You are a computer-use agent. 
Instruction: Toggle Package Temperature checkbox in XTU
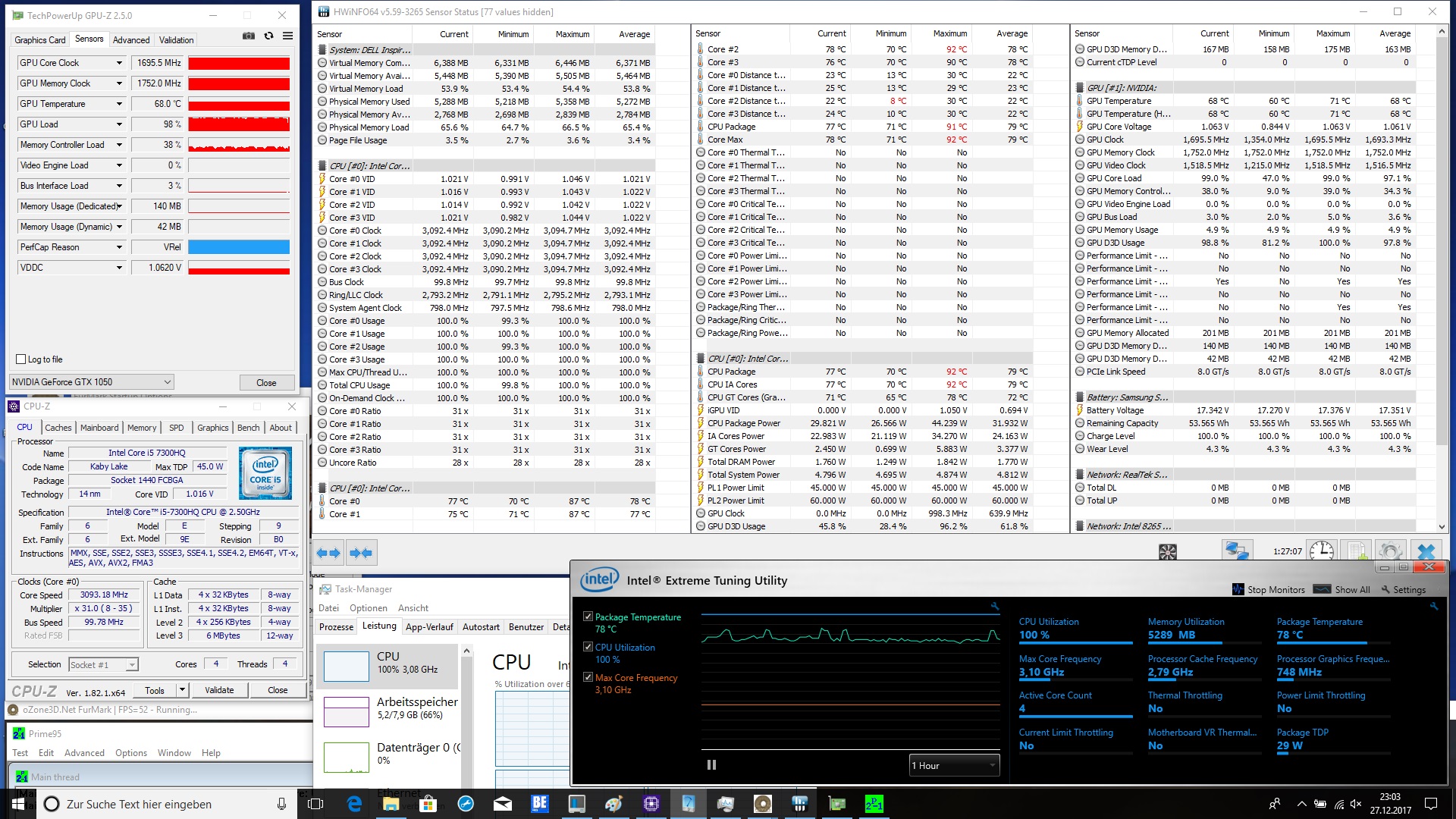[x=588, y=617]
